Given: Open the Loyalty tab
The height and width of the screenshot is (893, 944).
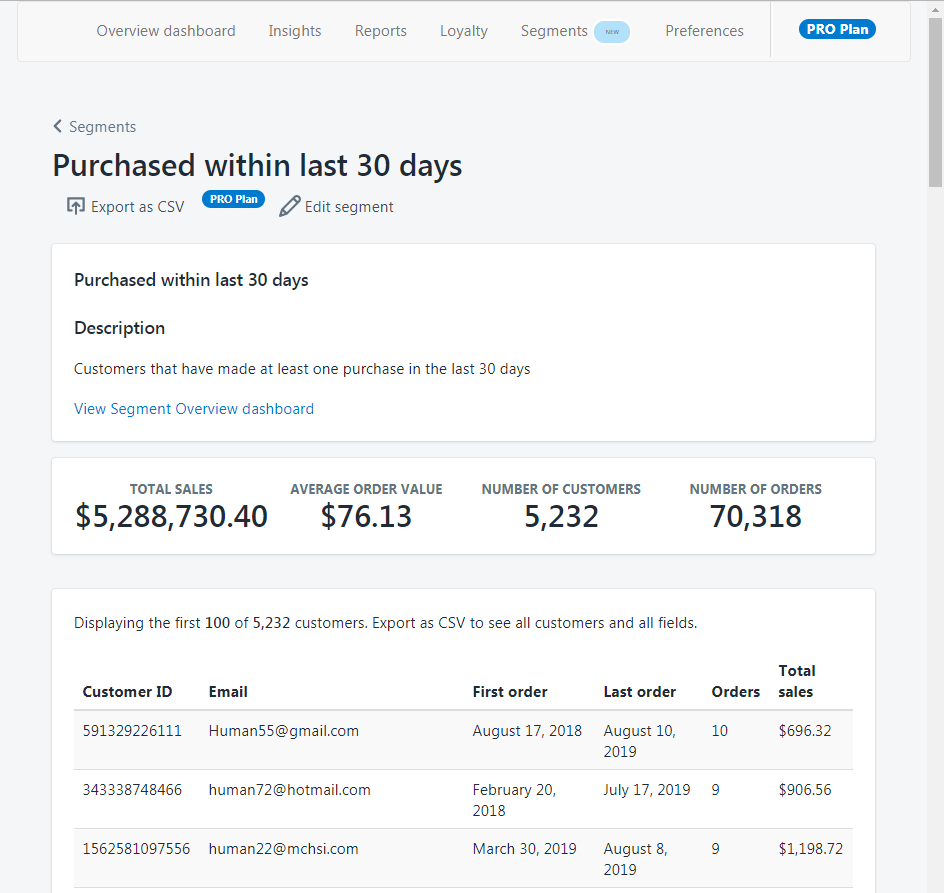Looking at the screenshot, I should 464,31.
